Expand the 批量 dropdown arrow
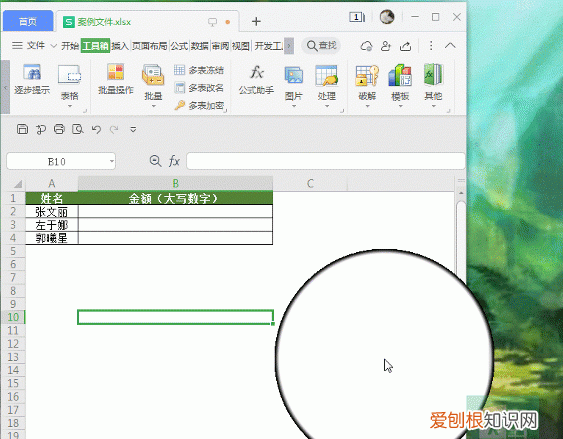 pyautogui.click(x=154, y=106)
